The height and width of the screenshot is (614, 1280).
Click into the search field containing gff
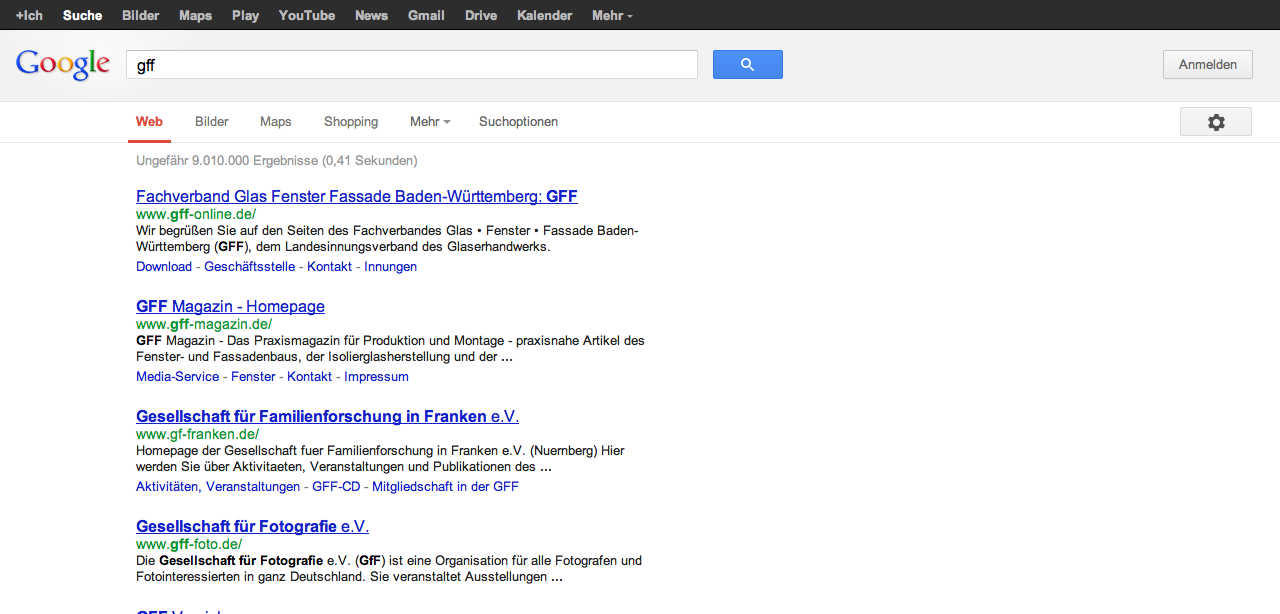pos(411,65)
